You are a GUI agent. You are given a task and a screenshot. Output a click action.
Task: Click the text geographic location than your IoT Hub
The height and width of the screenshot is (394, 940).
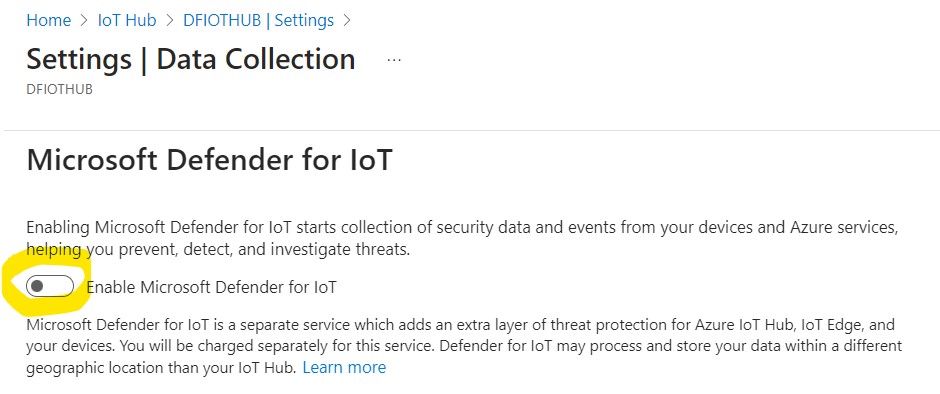point(161,367)
